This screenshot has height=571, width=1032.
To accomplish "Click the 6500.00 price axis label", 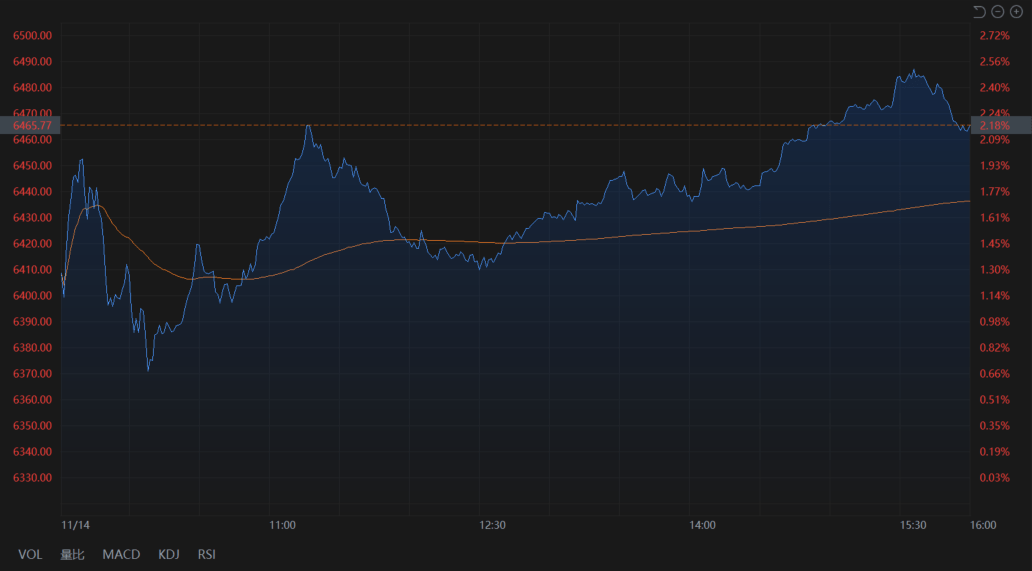I will coord(32,36).
